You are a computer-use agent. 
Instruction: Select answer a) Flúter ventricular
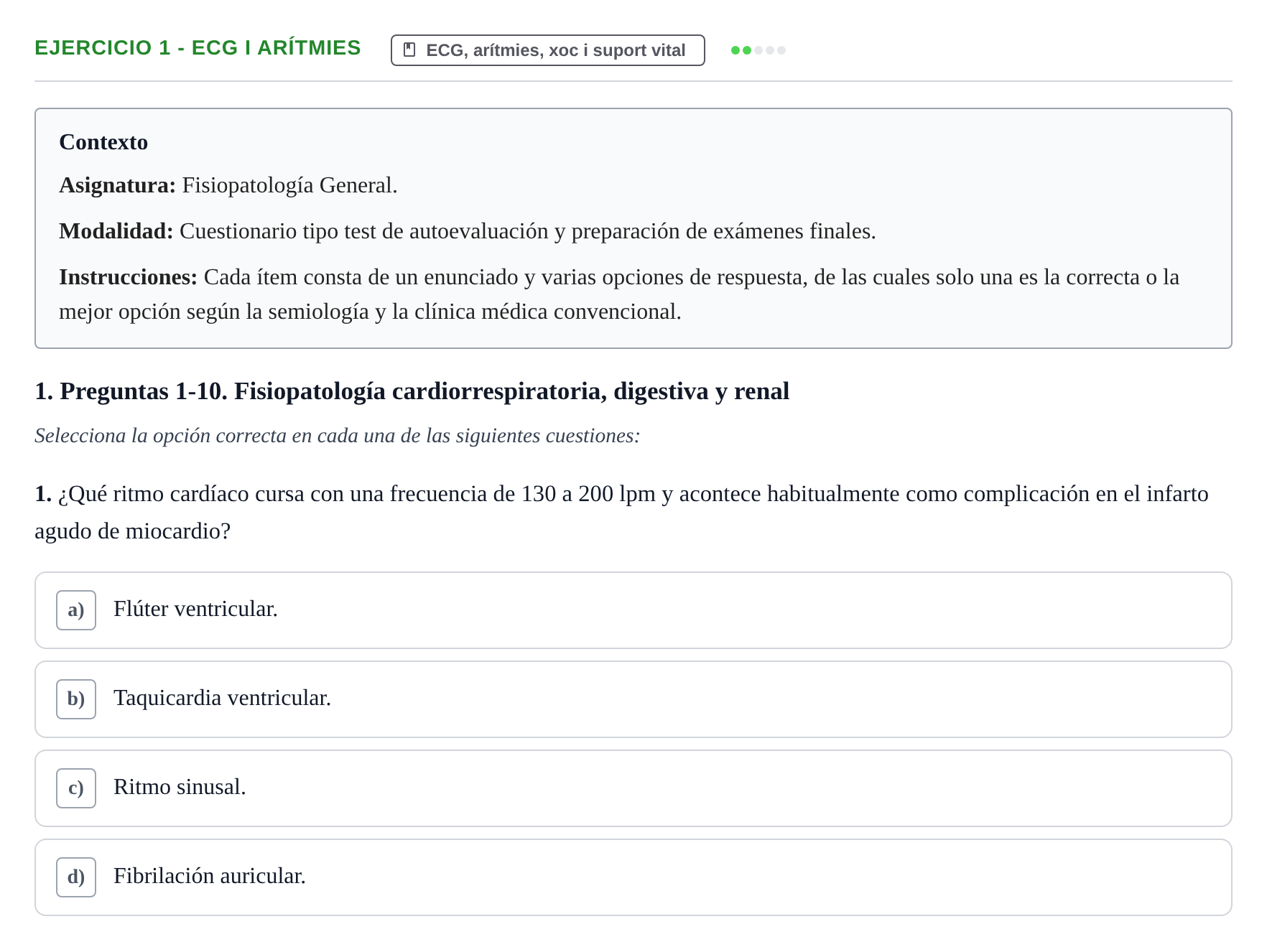pyautogui.click(x=633, y=610)
